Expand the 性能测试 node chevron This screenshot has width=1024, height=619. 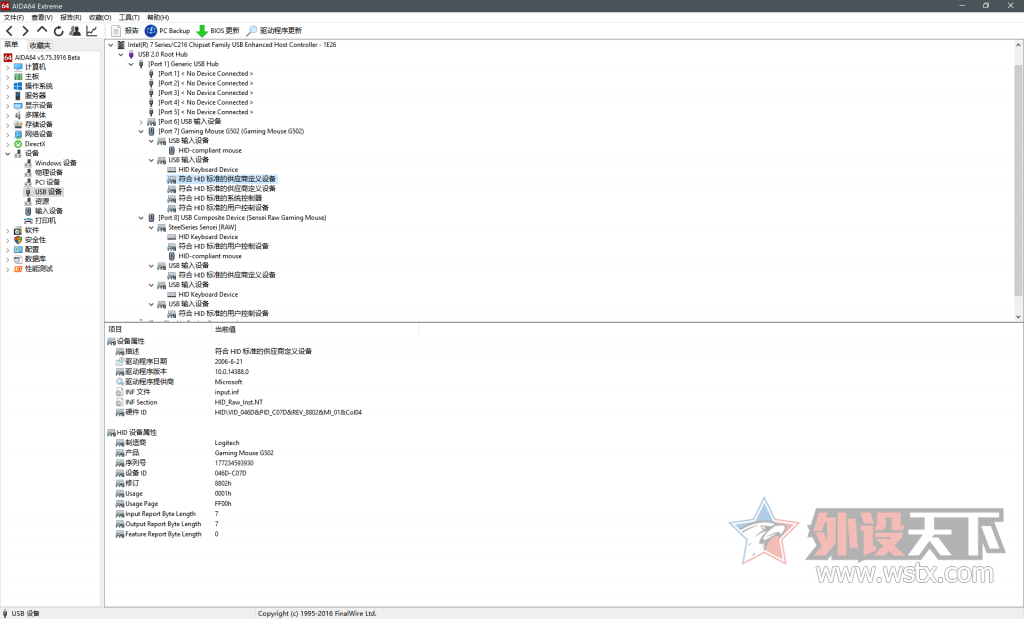[8, 268]
